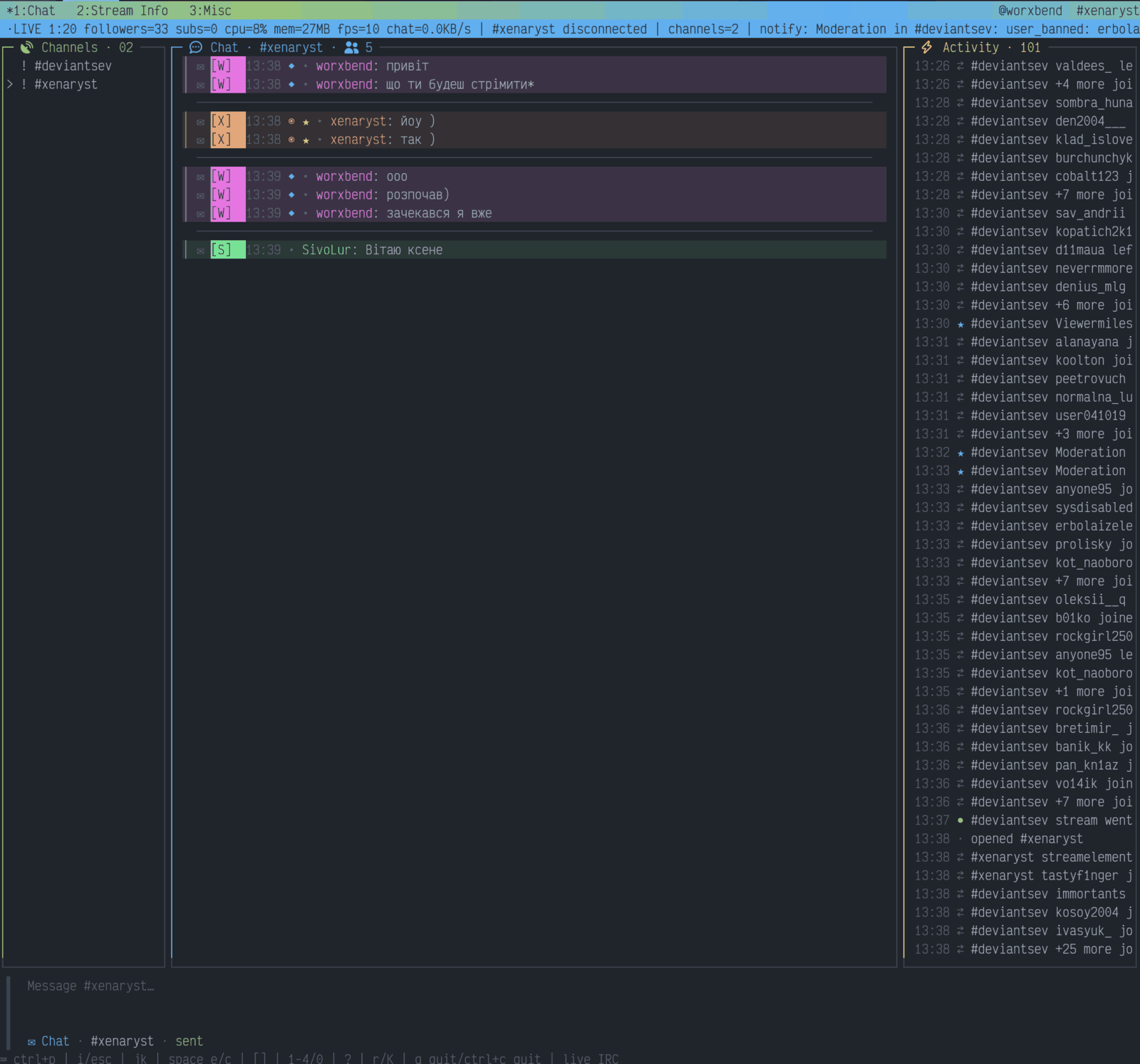Click the 'channels=2' status entry
1140x1064 pixels.
(x=703, y=29)
